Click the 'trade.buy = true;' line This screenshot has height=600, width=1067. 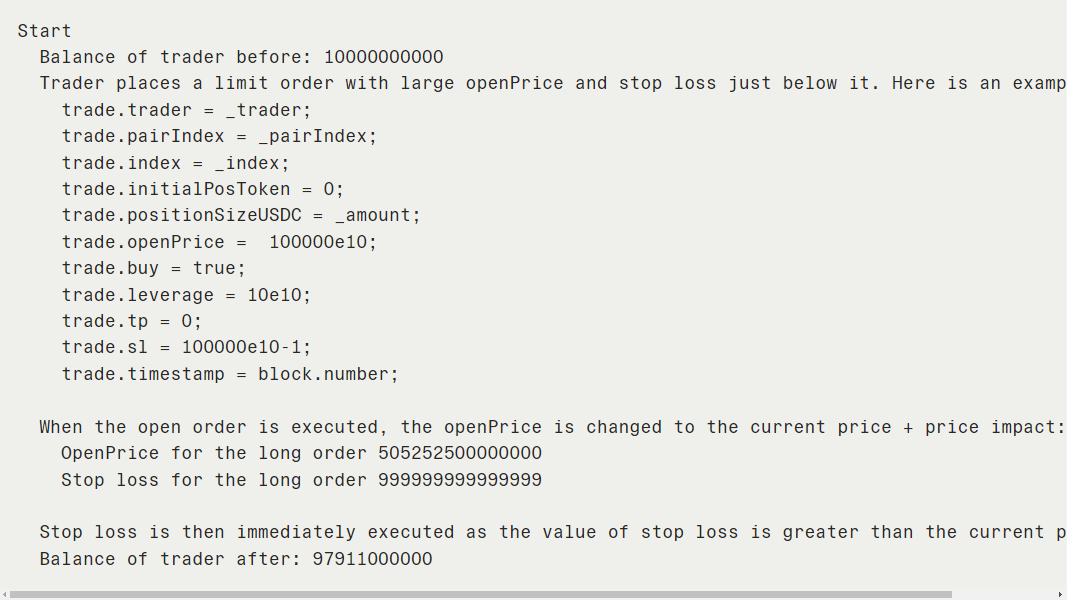click(154, 268)
